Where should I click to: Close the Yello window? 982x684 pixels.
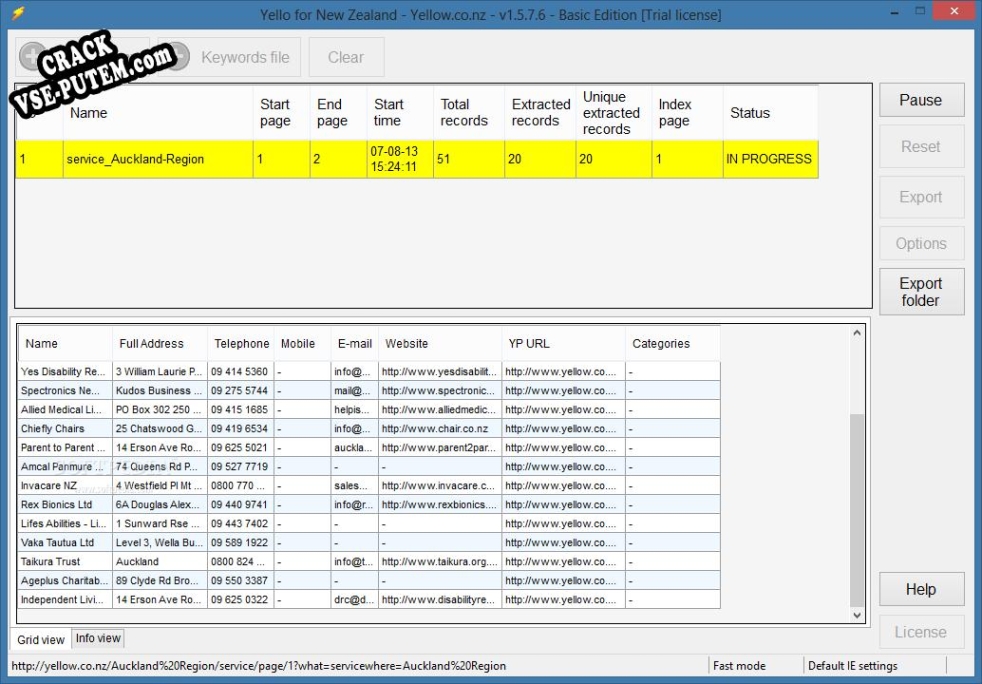[954, 10]
